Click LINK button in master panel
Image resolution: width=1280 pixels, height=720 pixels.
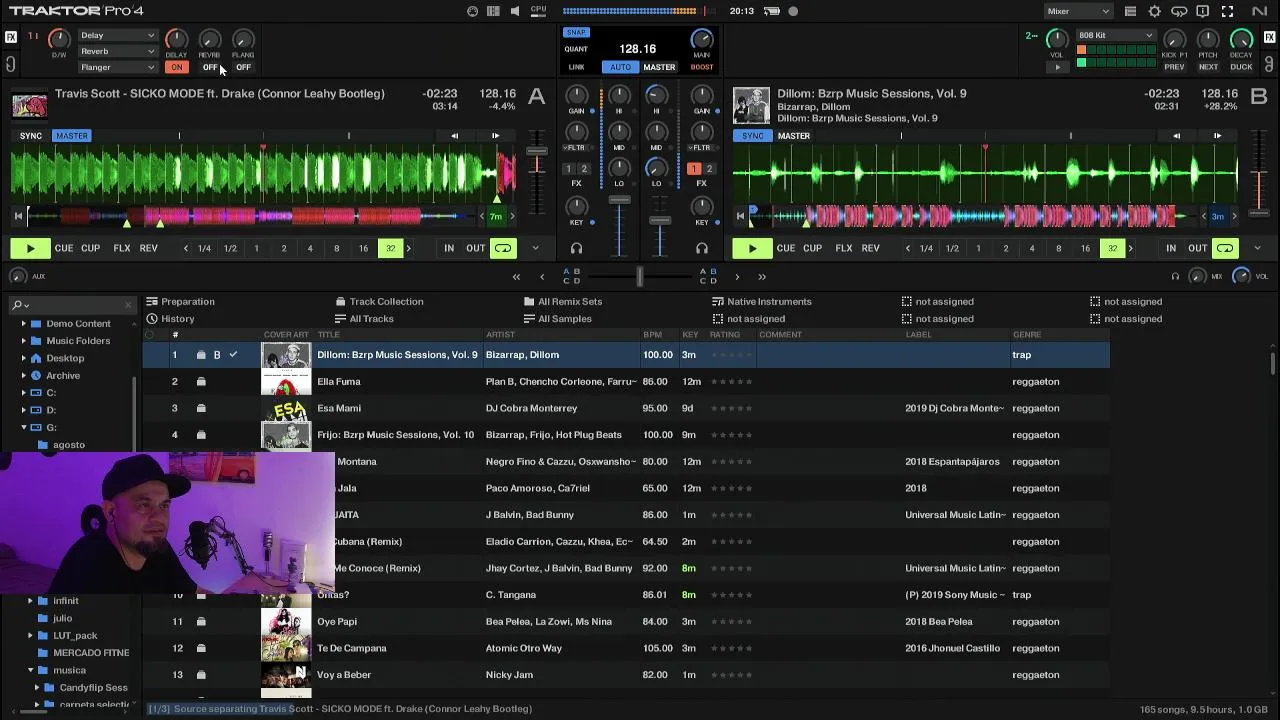pyautogui.click(x=576, y=67)
